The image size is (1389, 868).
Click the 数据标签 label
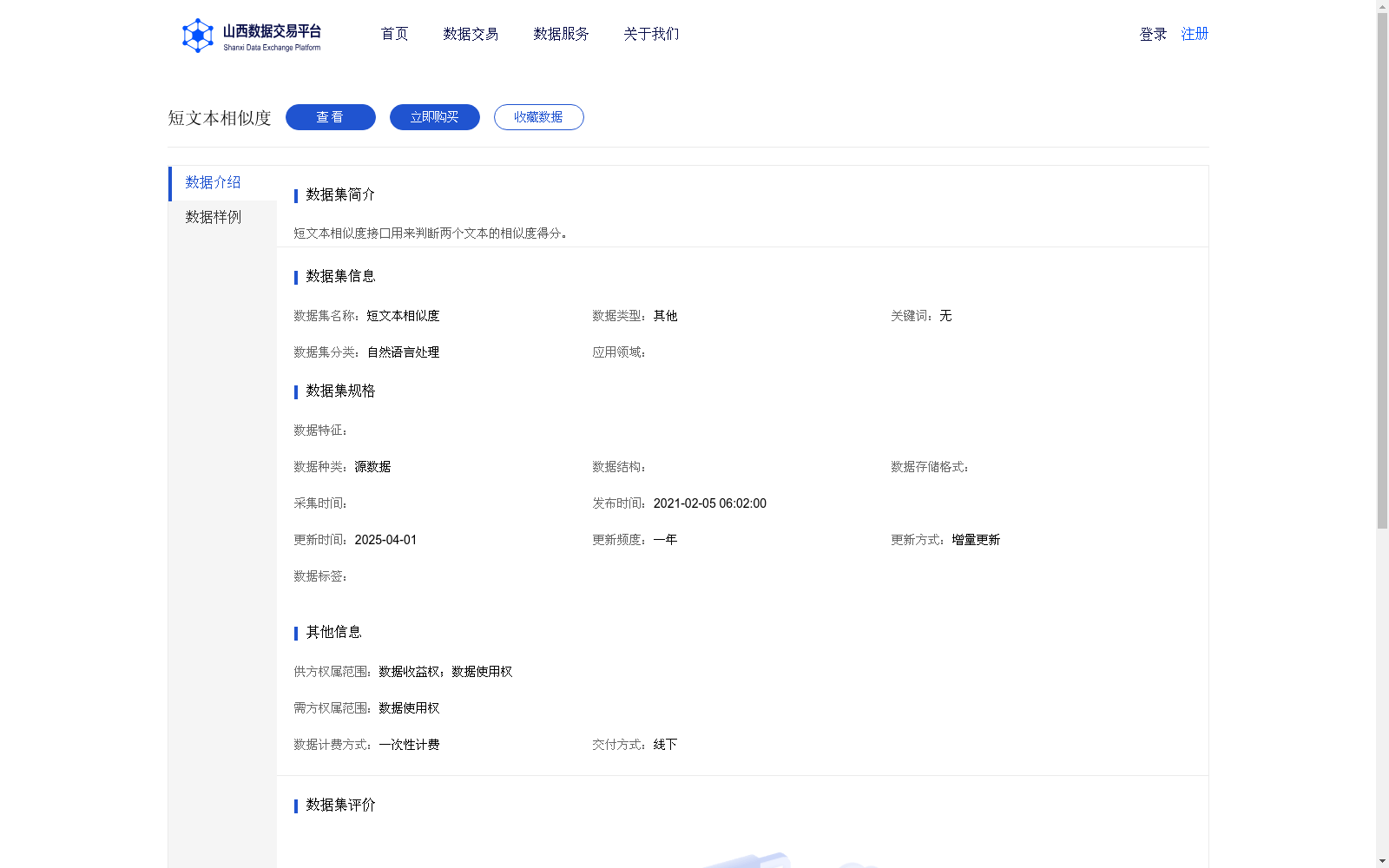320,576
